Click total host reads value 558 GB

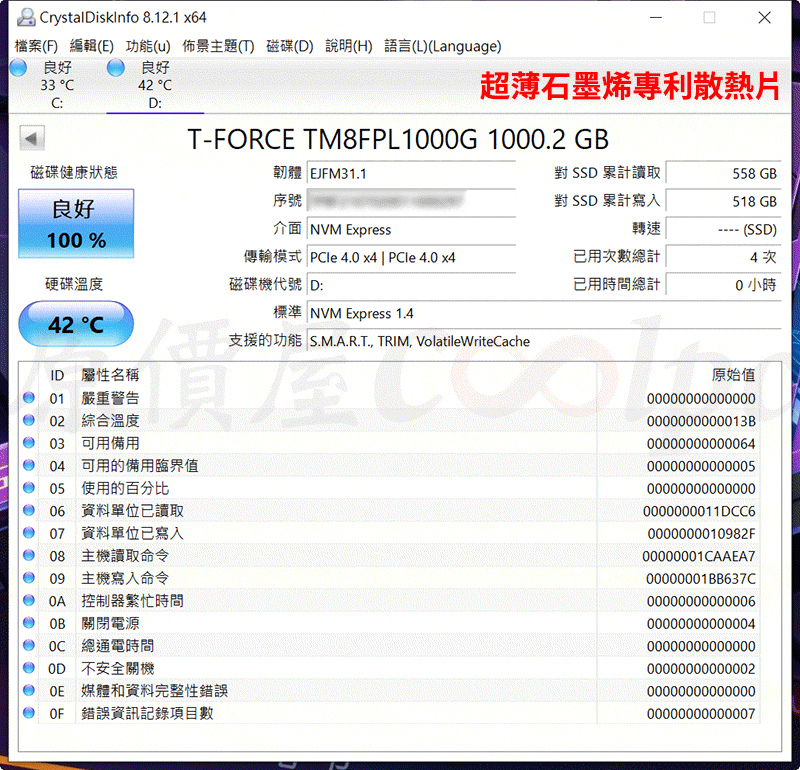723,173
